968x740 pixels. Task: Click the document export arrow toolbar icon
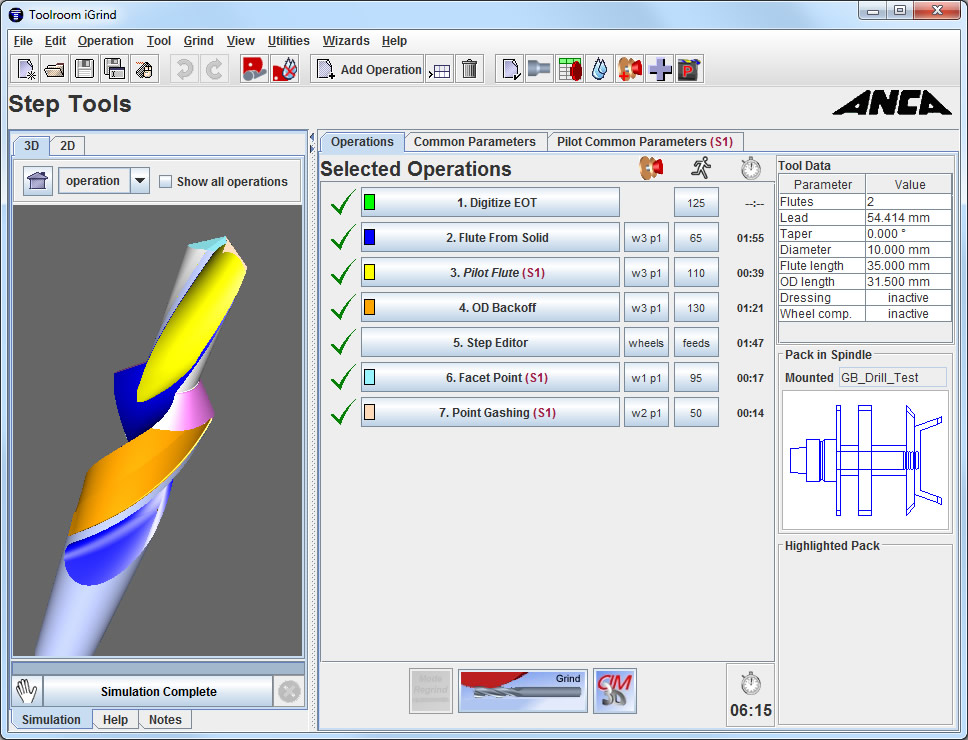point(510,69)
